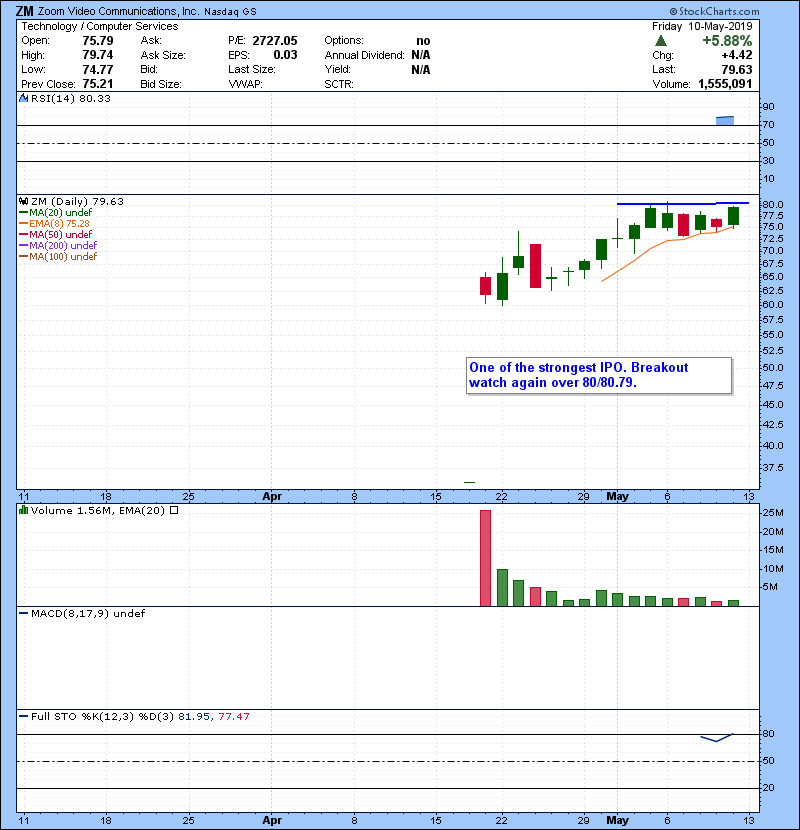800x830 pixels.
Task: Click the ZM (Daily) candlestick legend icon
Action: [23, 201]
